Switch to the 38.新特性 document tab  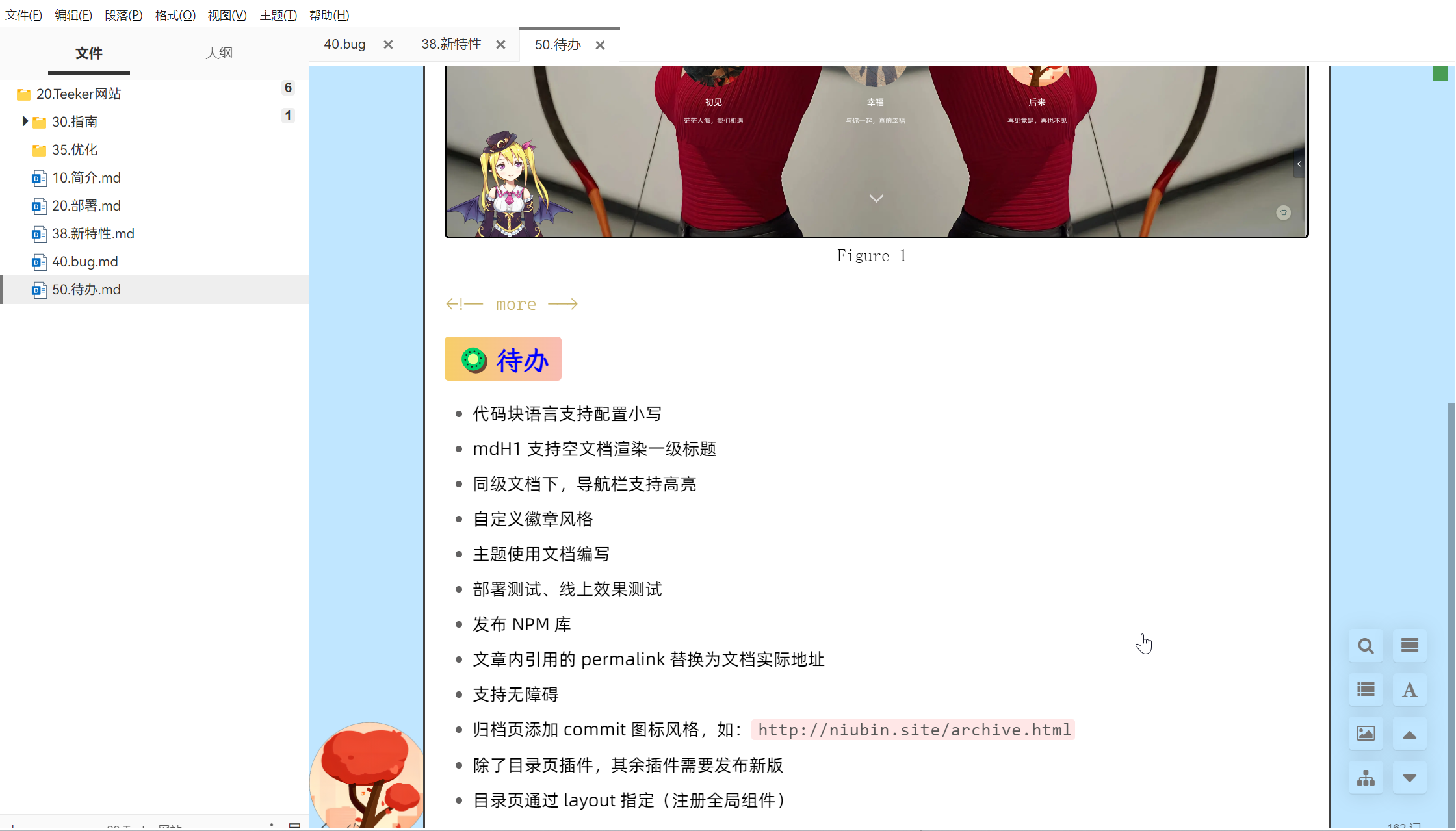(x=451, y=44)
